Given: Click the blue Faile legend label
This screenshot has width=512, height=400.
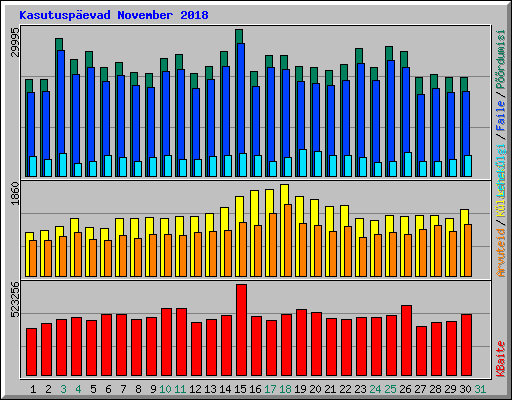Looking at the screenshot, I should pyautogui.click(x=501, y=115).
